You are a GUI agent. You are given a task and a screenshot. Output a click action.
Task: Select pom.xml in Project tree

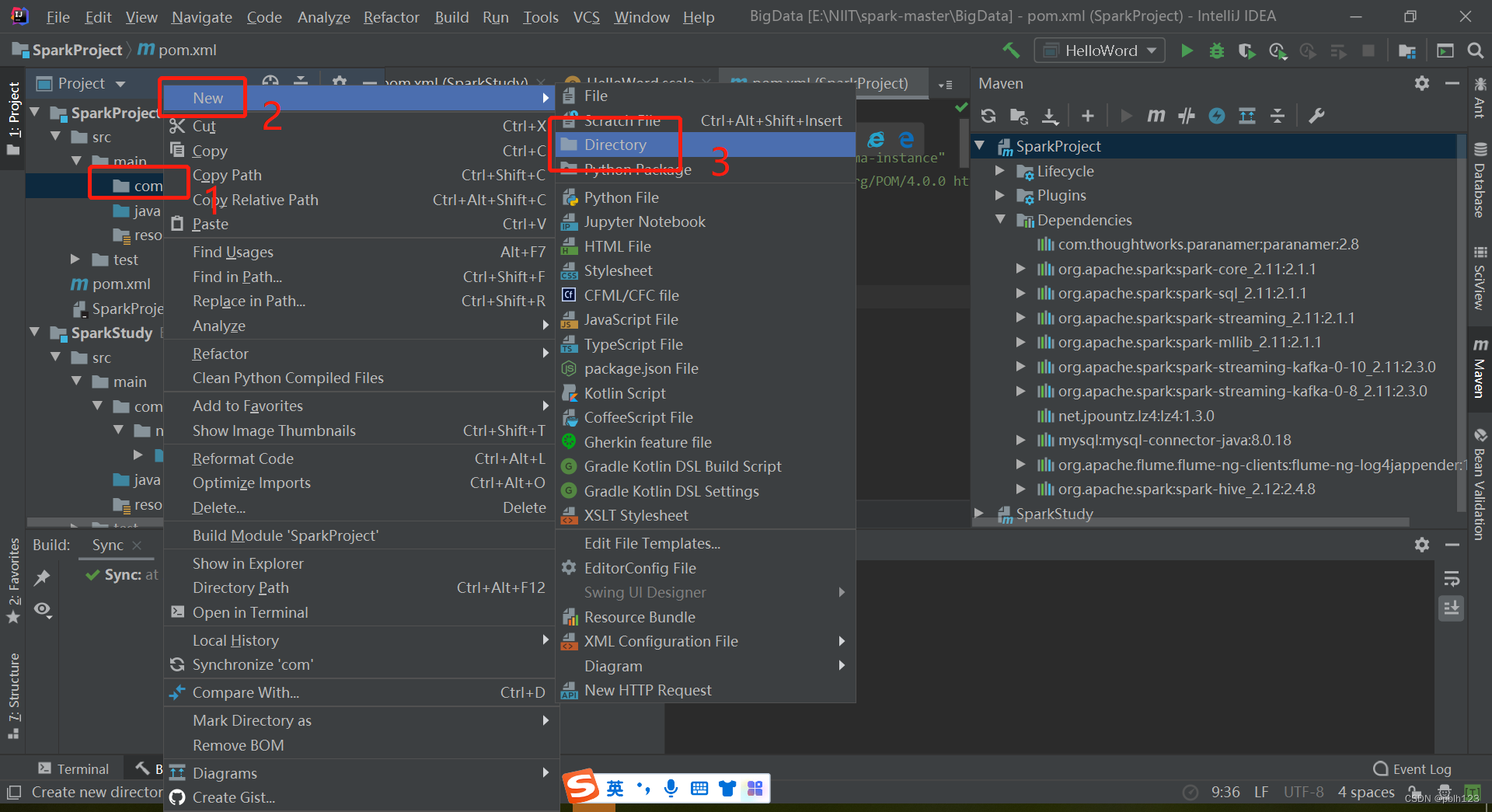(111, 284)
